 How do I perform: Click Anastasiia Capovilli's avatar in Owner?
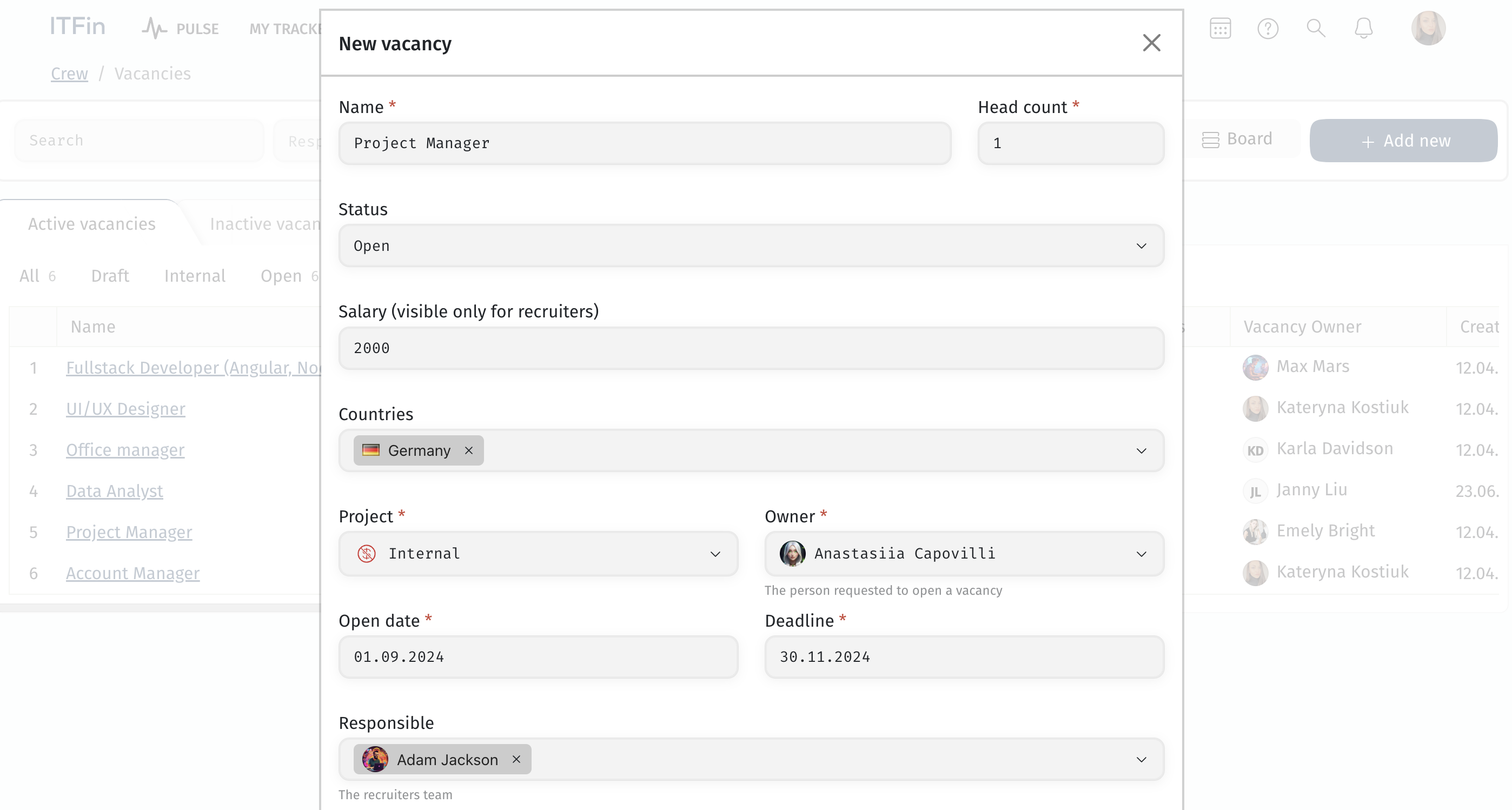click(x=792, y=554)
